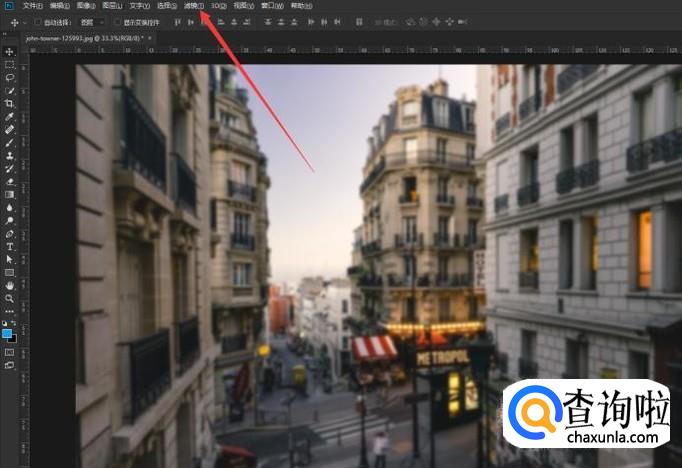Select the Zoom magnifier tool
Screen dimensions: 682x468
[9, 299]
